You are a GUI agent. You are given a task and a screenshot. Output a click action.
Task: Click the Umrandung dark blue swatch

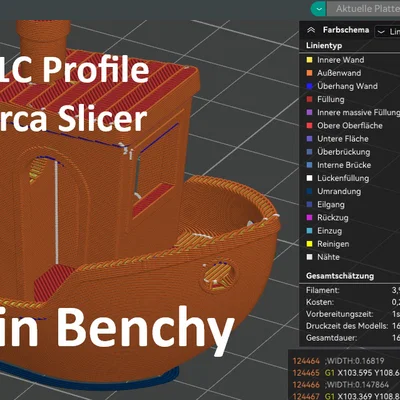click(x=309, y=191)
